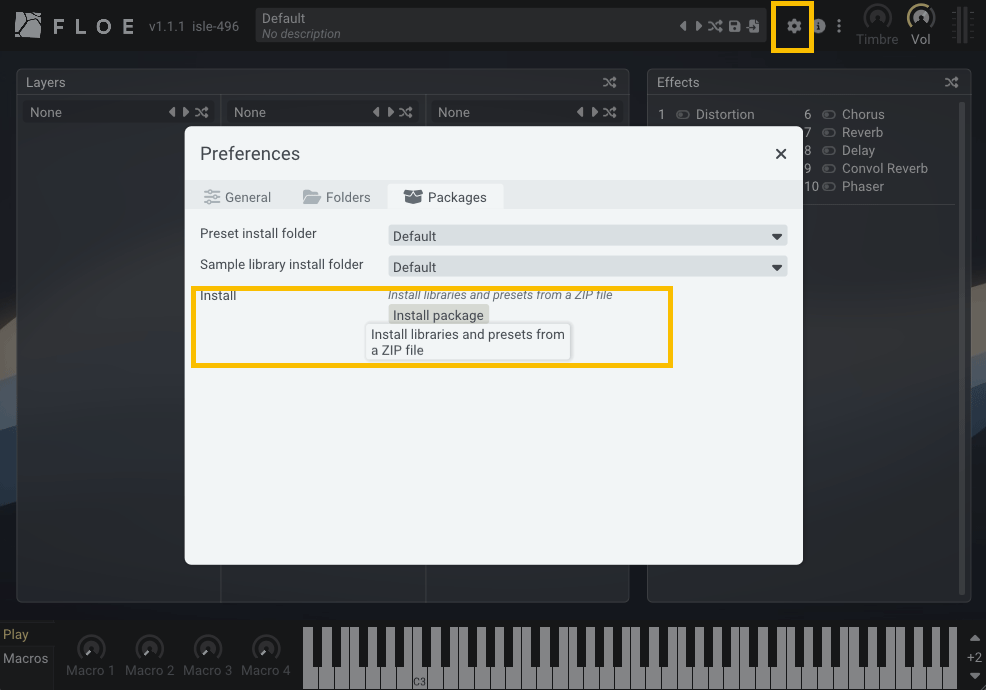Open the first layer's None instrument selector
The image size is (986, 690).
95,113
